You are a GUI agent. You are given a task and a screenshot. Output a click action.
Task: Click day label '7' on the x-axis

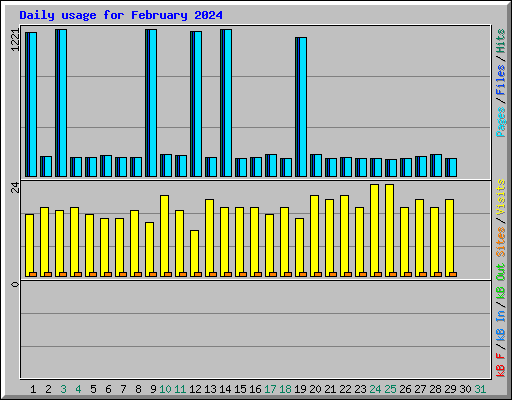point(123,389)
